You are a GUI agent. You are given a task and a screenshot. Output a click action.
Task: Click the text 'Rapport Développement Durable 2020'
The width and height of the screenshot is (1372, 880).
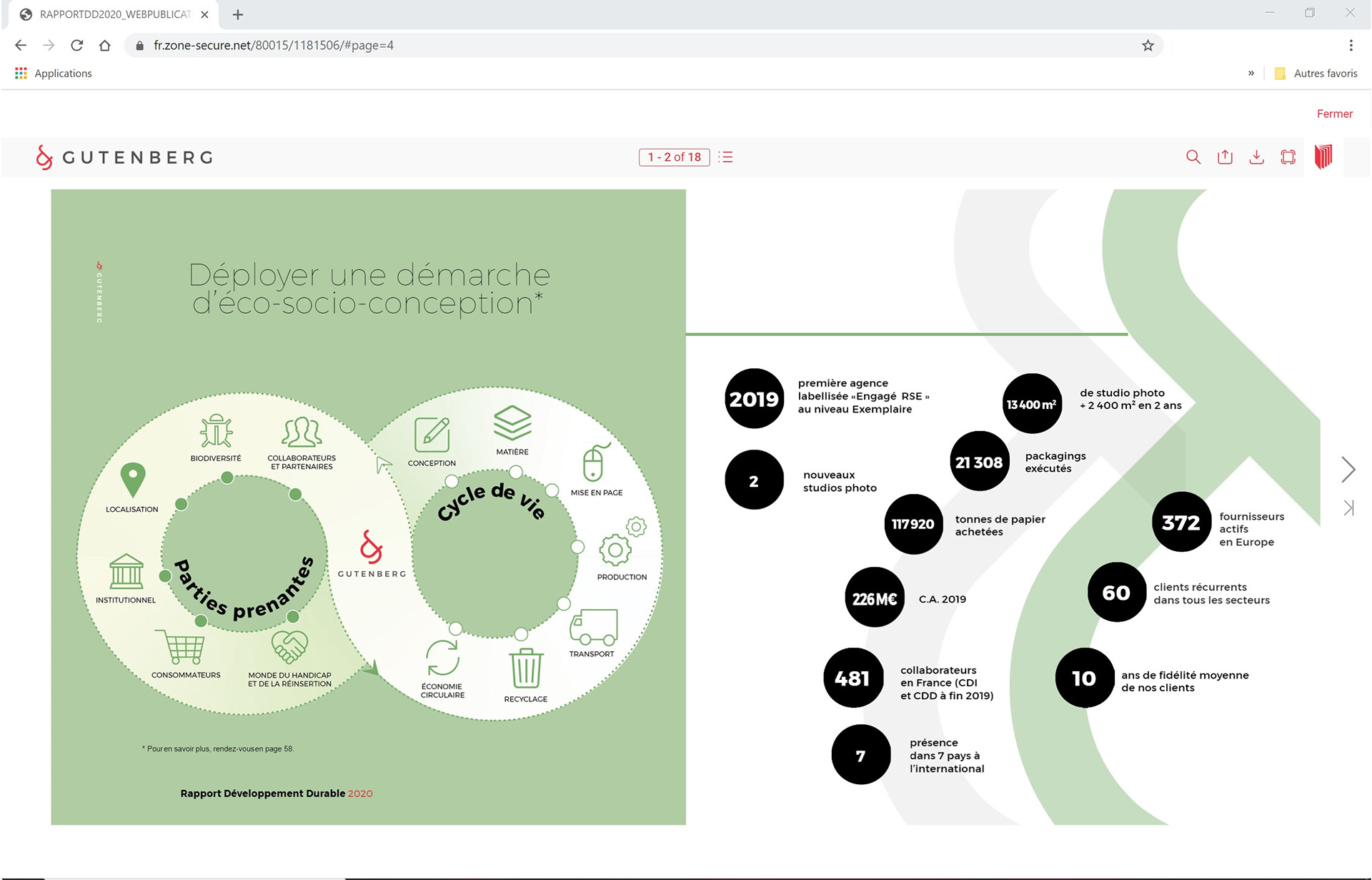[x=276, y=794]
